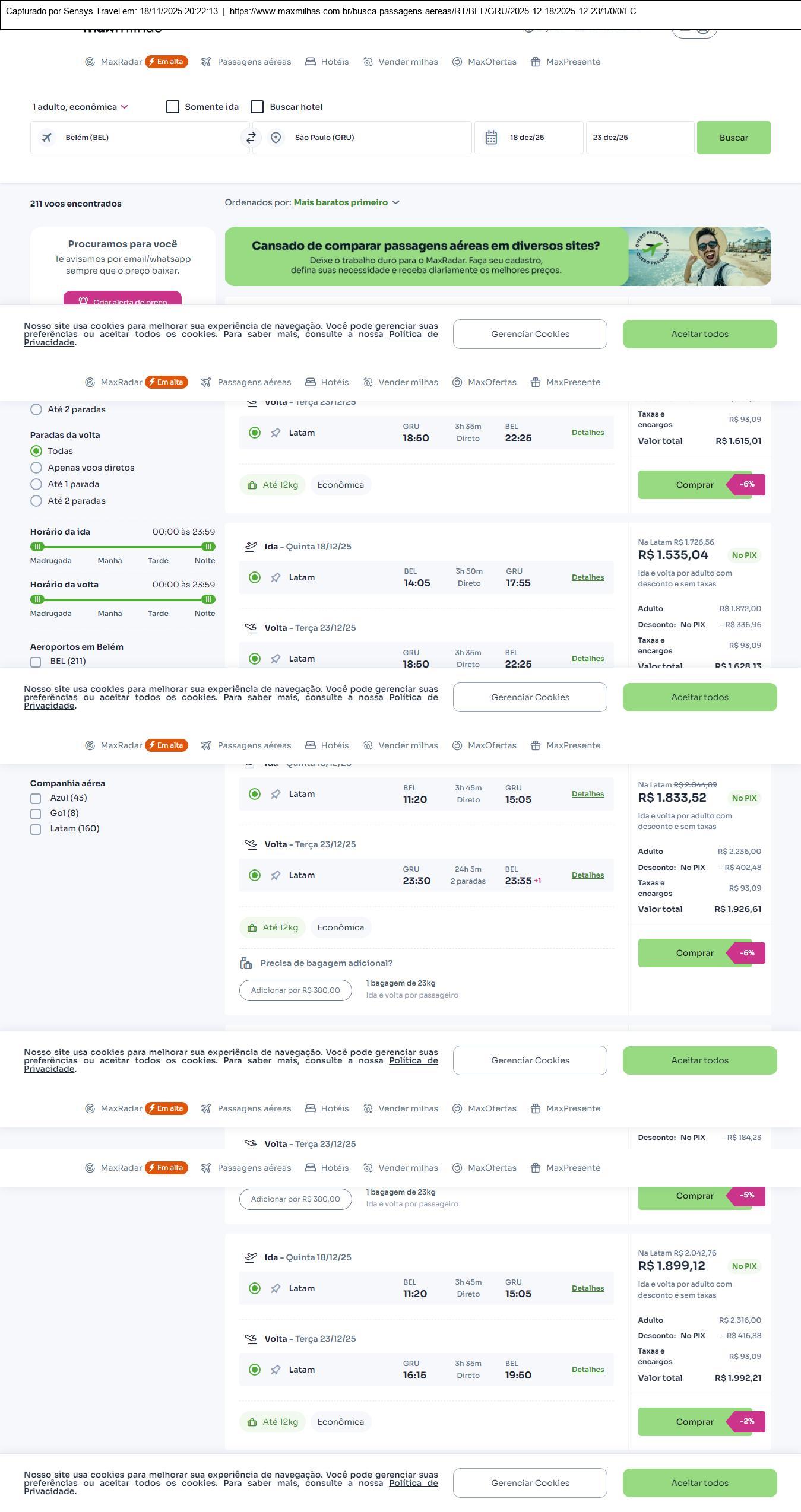This screenshot has width=801, height=1512.
Task: Click the location pin icon in São Paulo field
Action: 276,138
